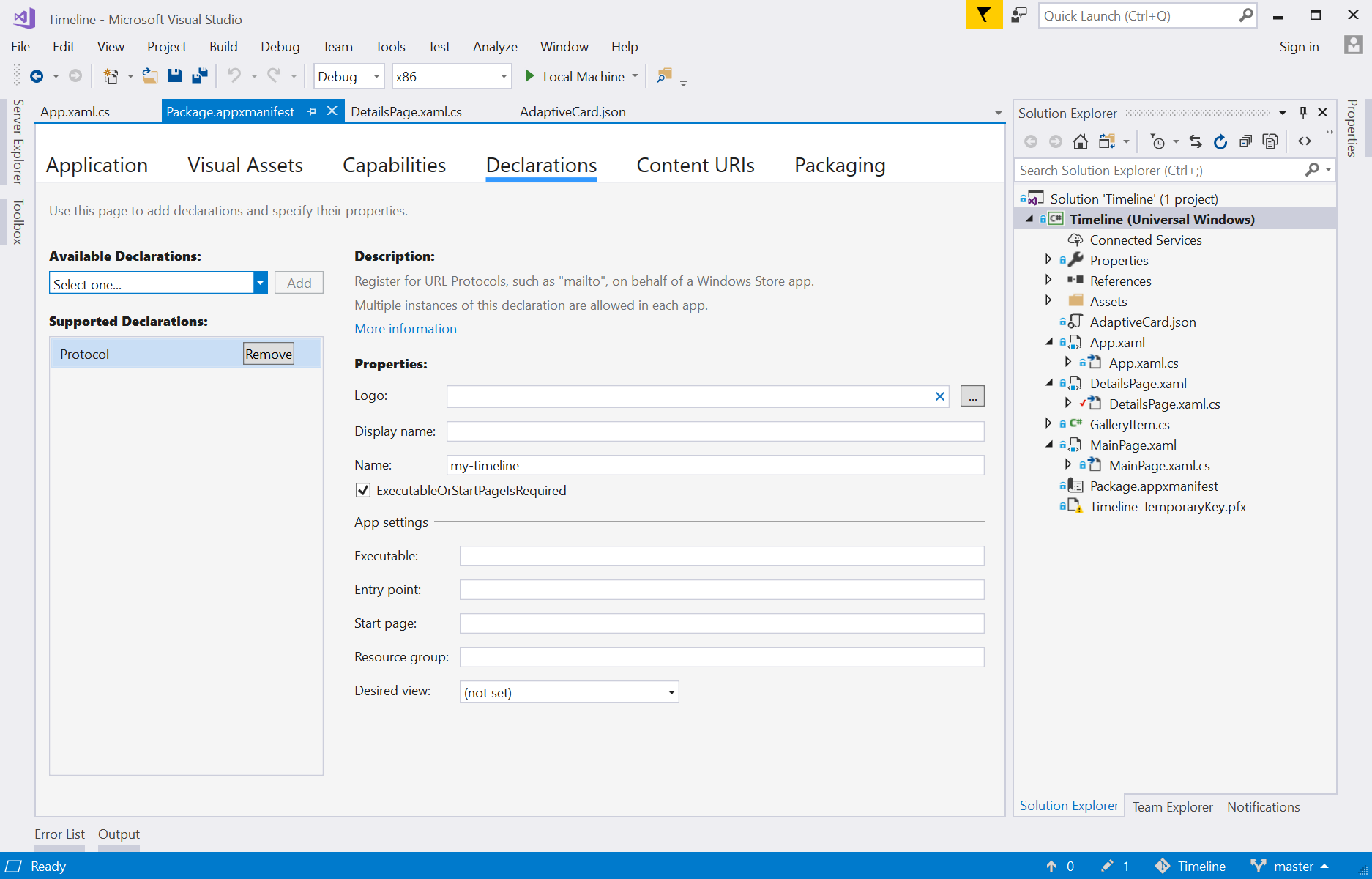Switch to the Visual Assets manifest tab
Viewport: 1372px width, 879px height.
245,165
